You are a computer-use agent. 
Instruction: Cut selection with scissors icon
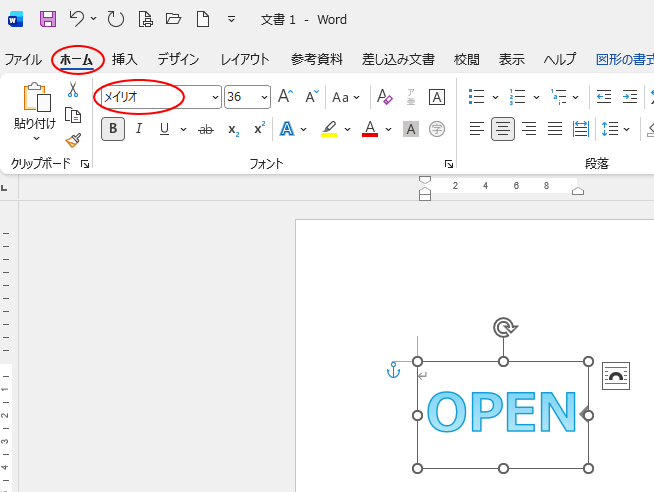(x=73, y=90)
